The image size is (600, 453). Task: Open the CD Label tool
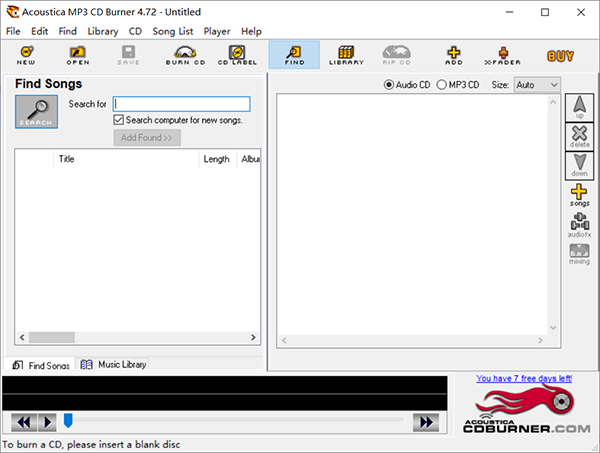click(x=237, y=55)
